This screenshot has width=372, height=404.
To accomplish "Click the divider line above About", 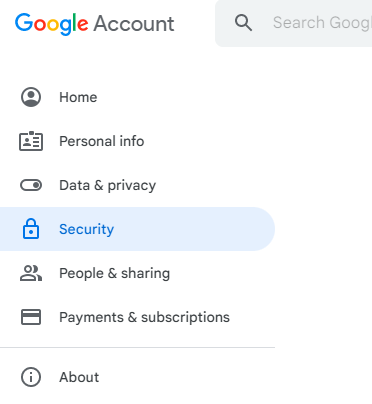I will click(x=137, y=347).
